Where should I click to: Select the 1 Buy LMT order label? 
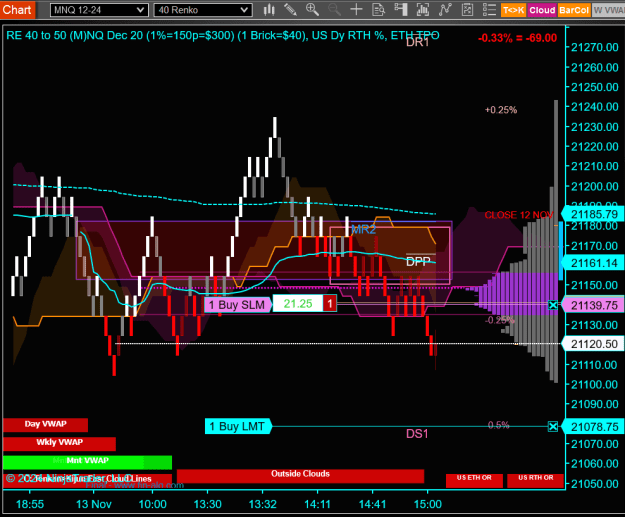tap(238, 427)
